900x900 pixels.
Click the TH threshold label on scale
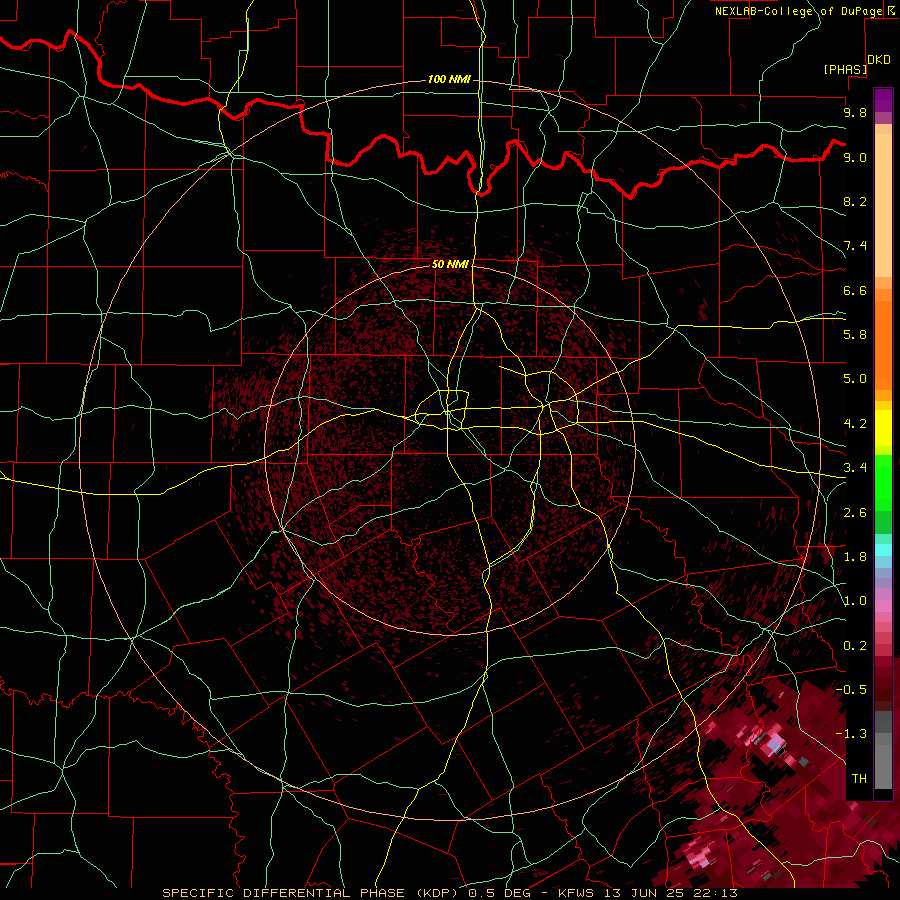click(859, 779)
